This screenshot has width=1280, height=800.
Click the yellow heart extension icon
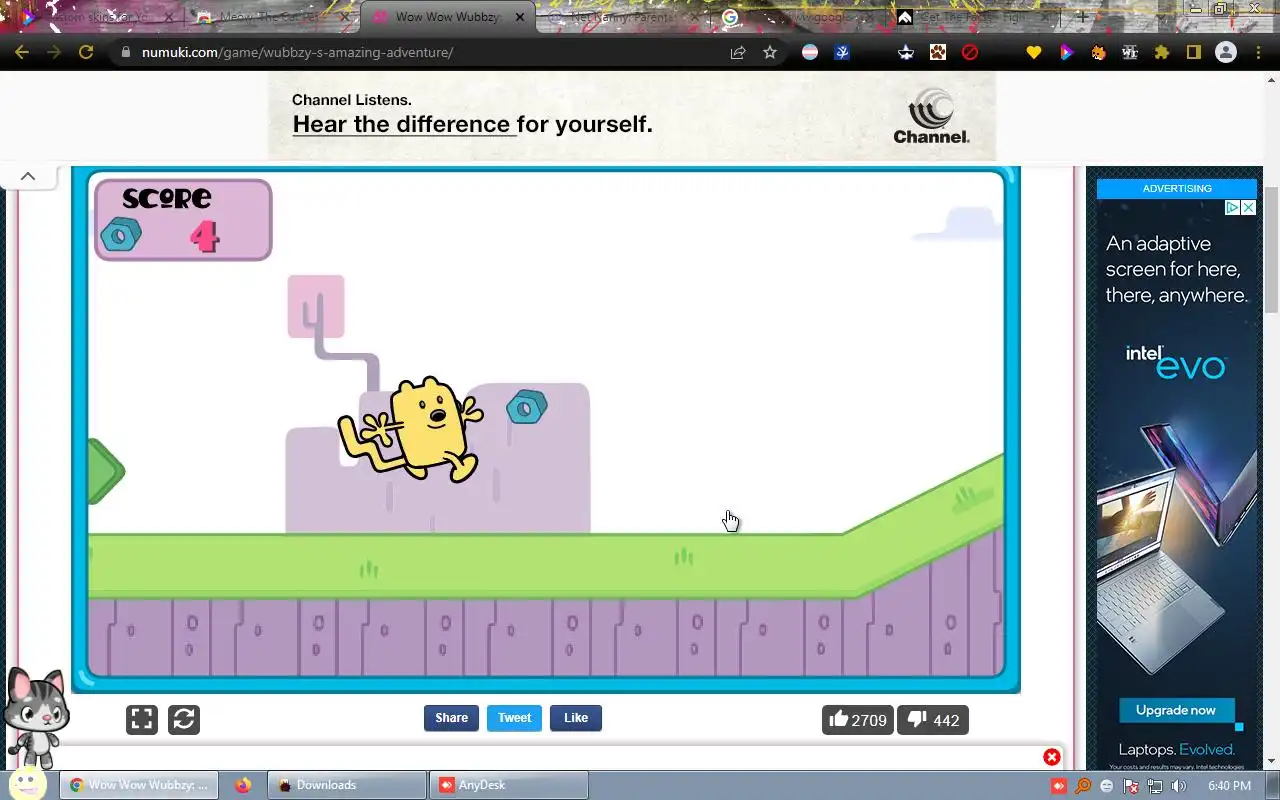click(x=1034, y=52)
